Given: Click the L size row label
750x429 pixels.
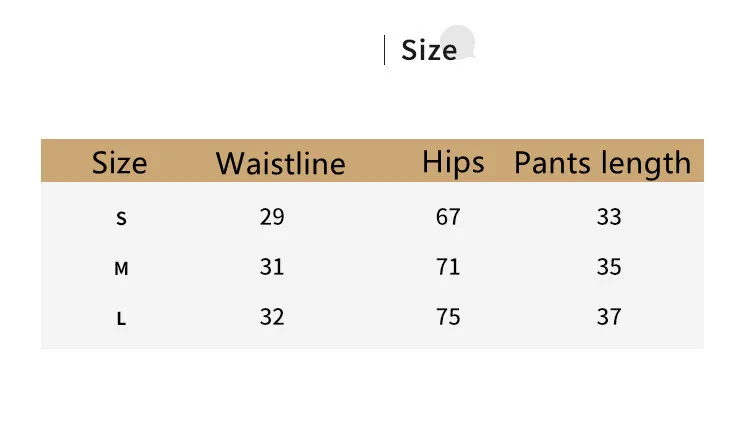Looking at the screenshot, I should tap(121, 319).
